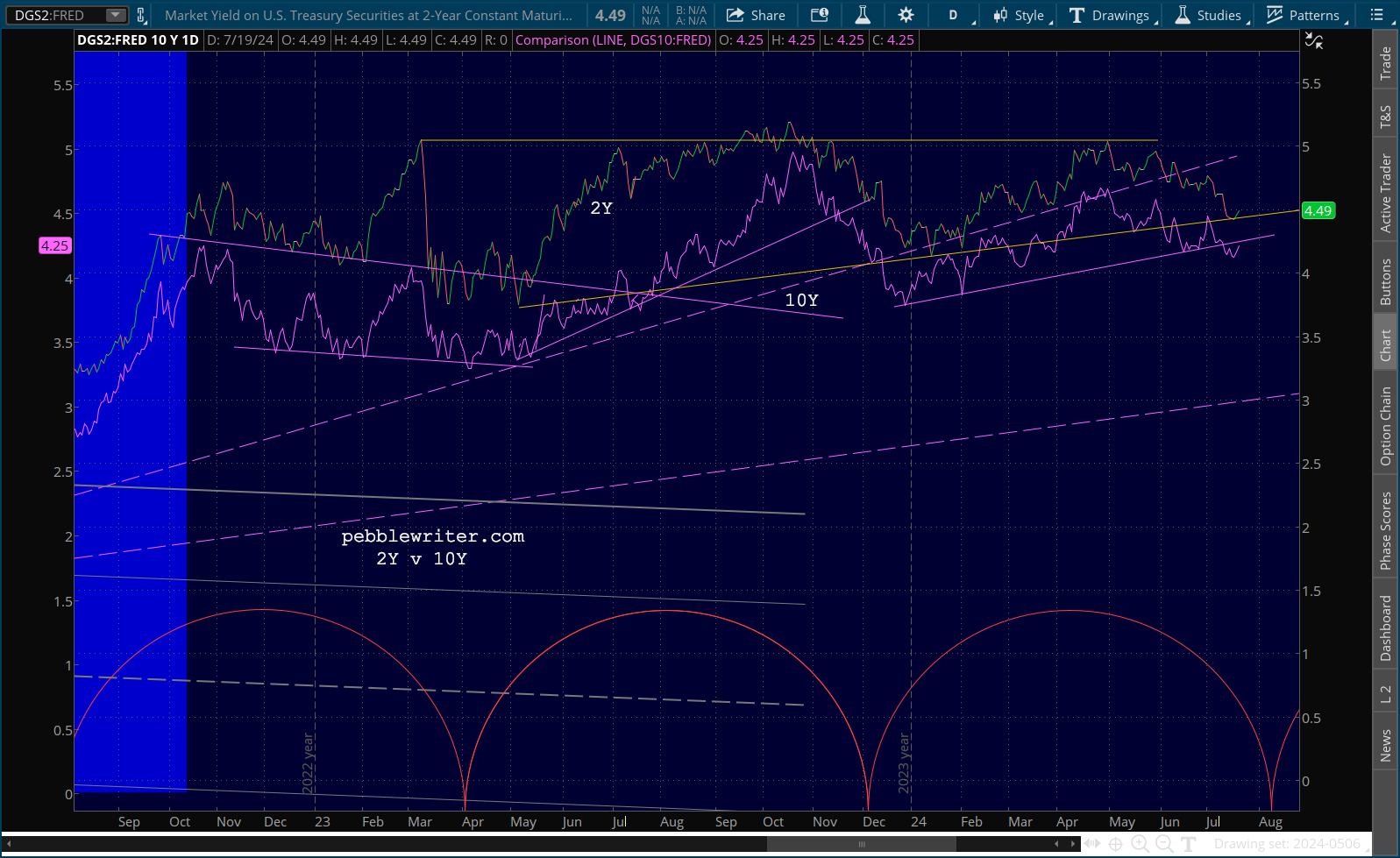Viewport: 1400px width, 858px height.
Task: Open the D timeframe dropdown
Action: (956, 15)
